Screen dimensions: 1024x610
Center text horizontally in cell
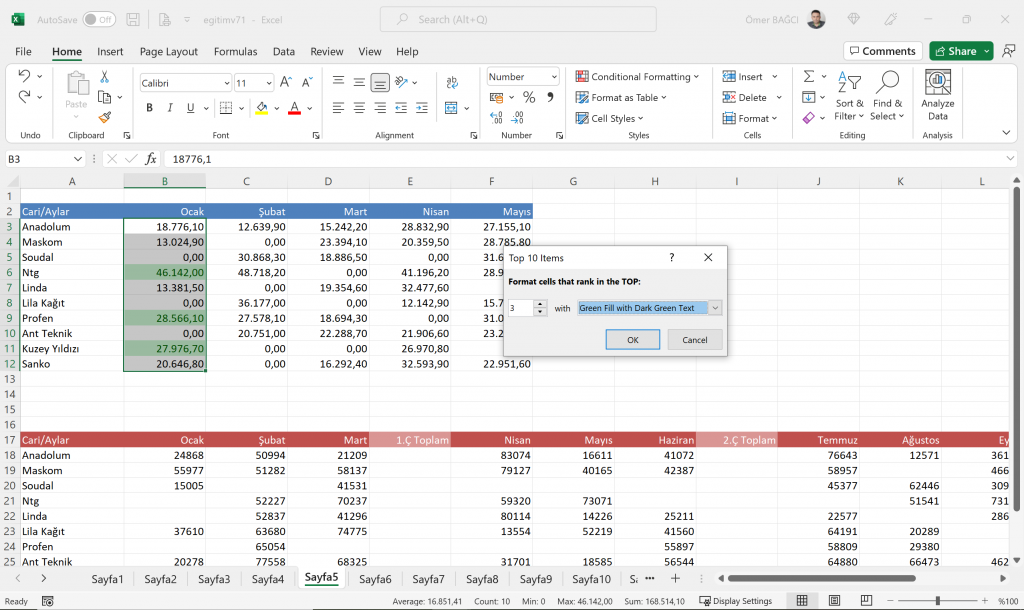click(359, 108)
